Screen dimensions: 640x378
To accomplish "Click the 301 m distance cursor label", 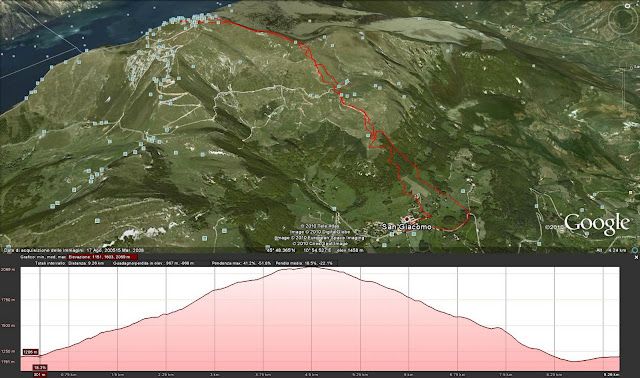I will (40, 374).
